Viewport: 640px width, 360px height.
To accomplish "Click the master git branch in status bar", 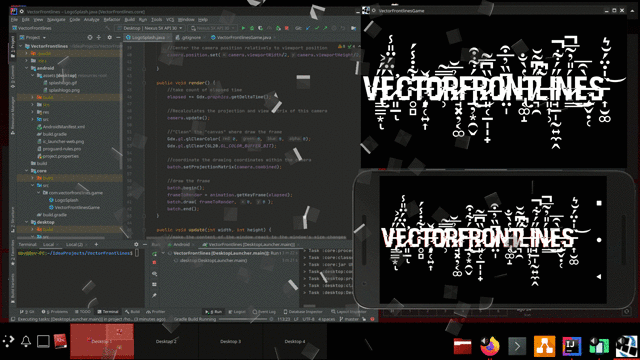I will tap(349, 319).
